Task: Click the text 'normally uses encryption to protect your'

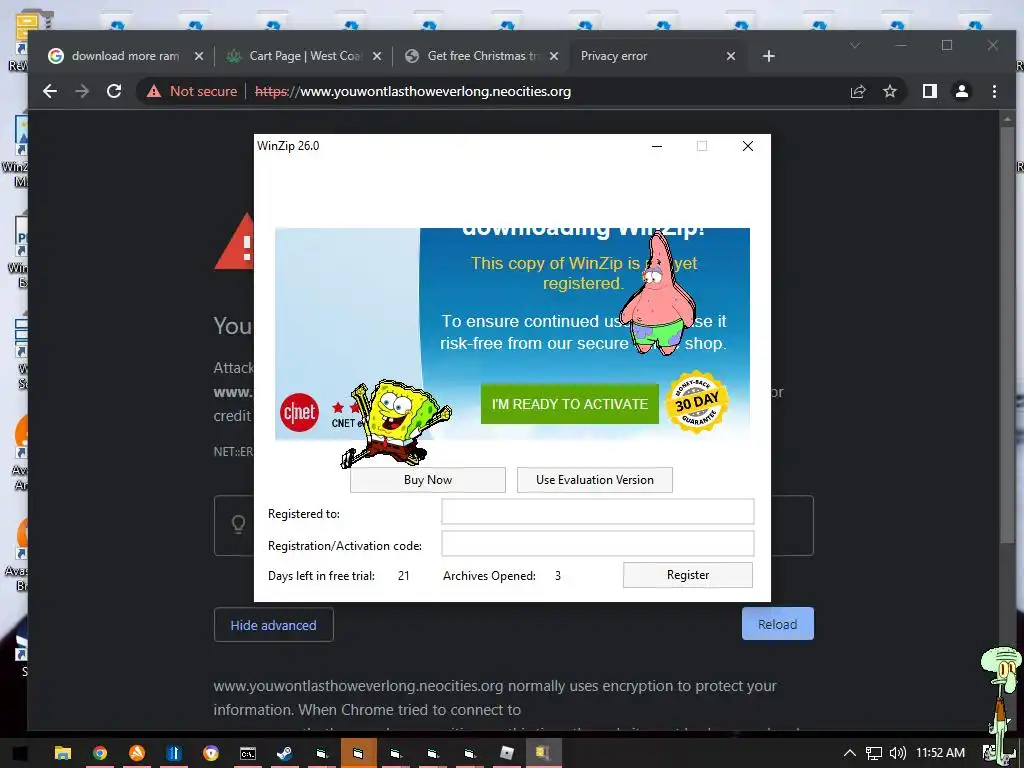Action: point(642,686)
